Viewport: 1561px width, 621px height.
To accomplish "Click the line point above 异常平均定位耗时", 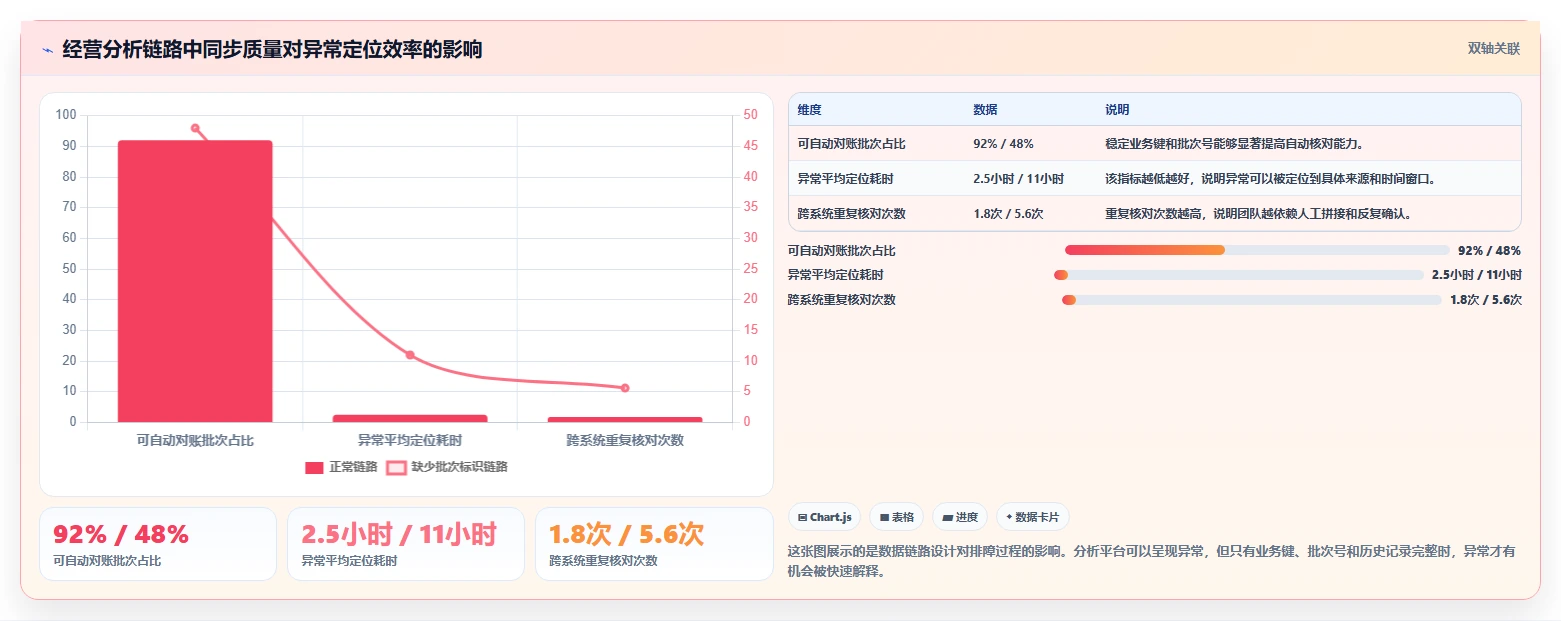I will [410, 355].
